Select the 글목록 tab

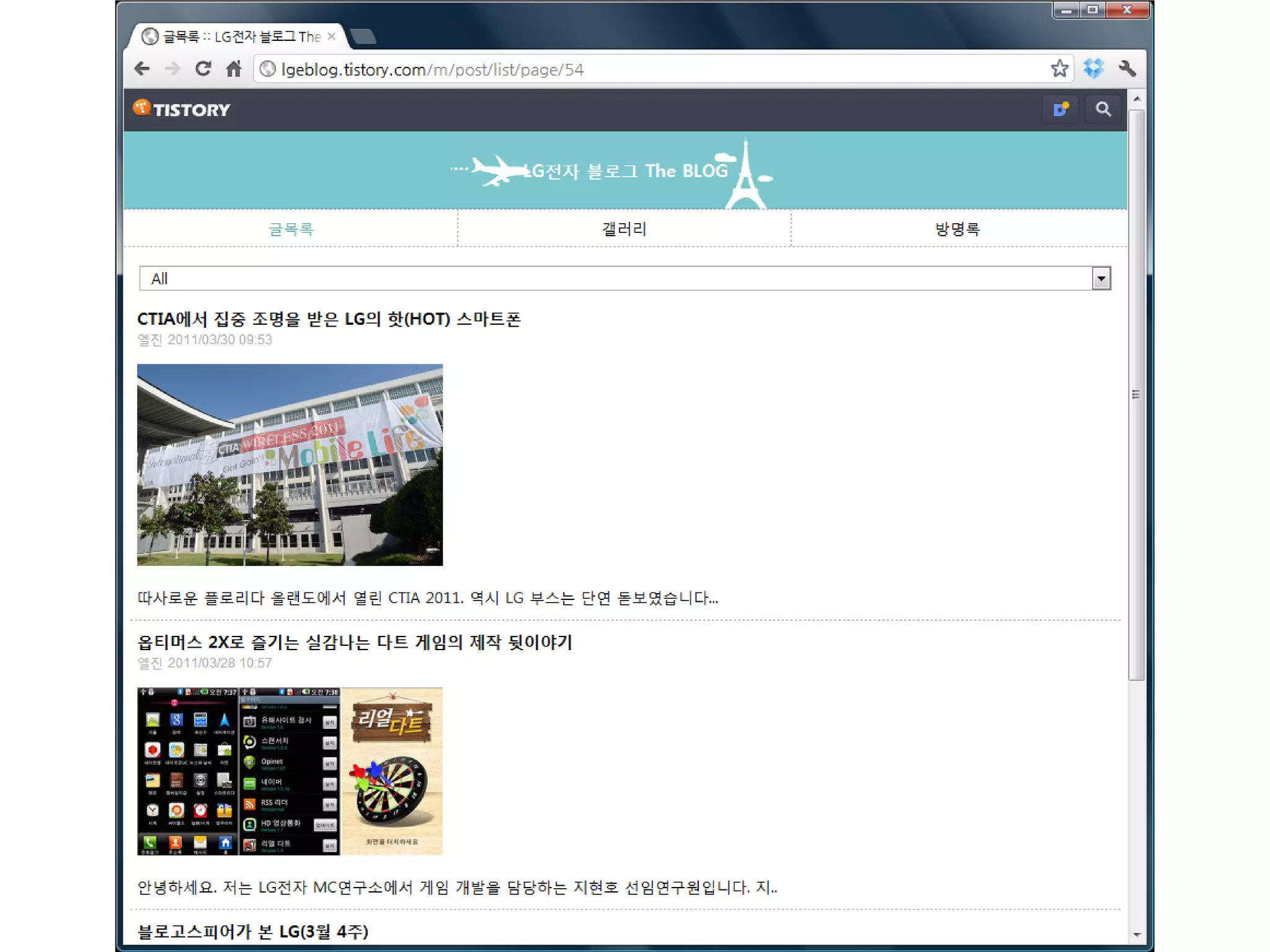click(291, 229)
